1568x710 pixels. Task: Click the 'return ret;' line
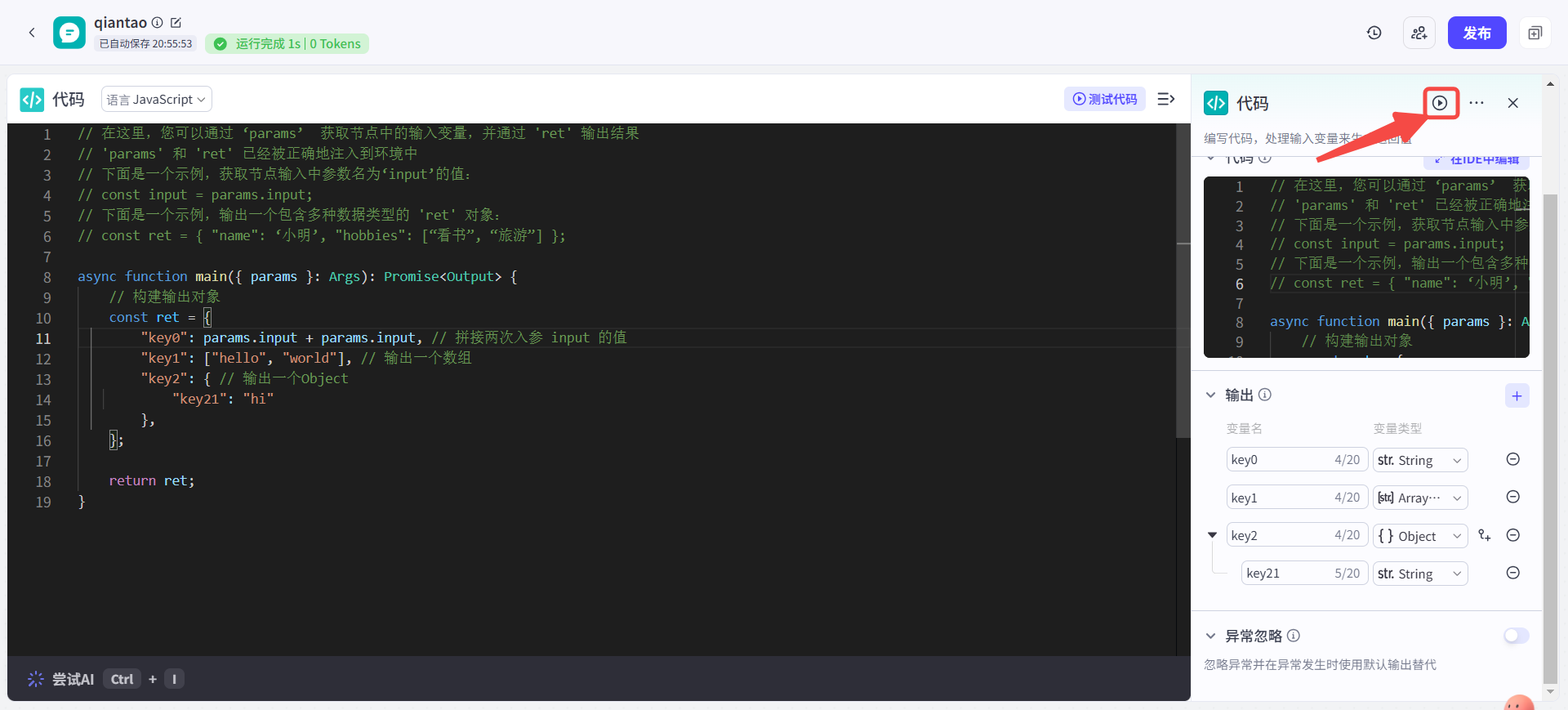(152, 480)
